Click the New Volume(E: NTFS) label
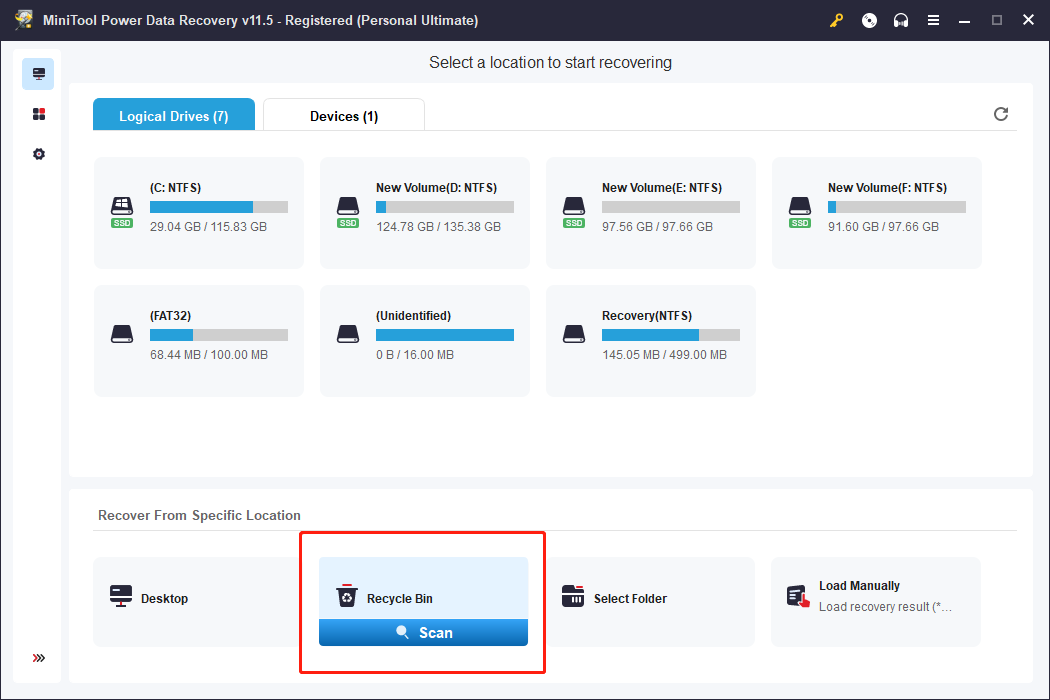The height and width of the screenshot is (700, 1050). pyautogui.click(x=662, y=188)
